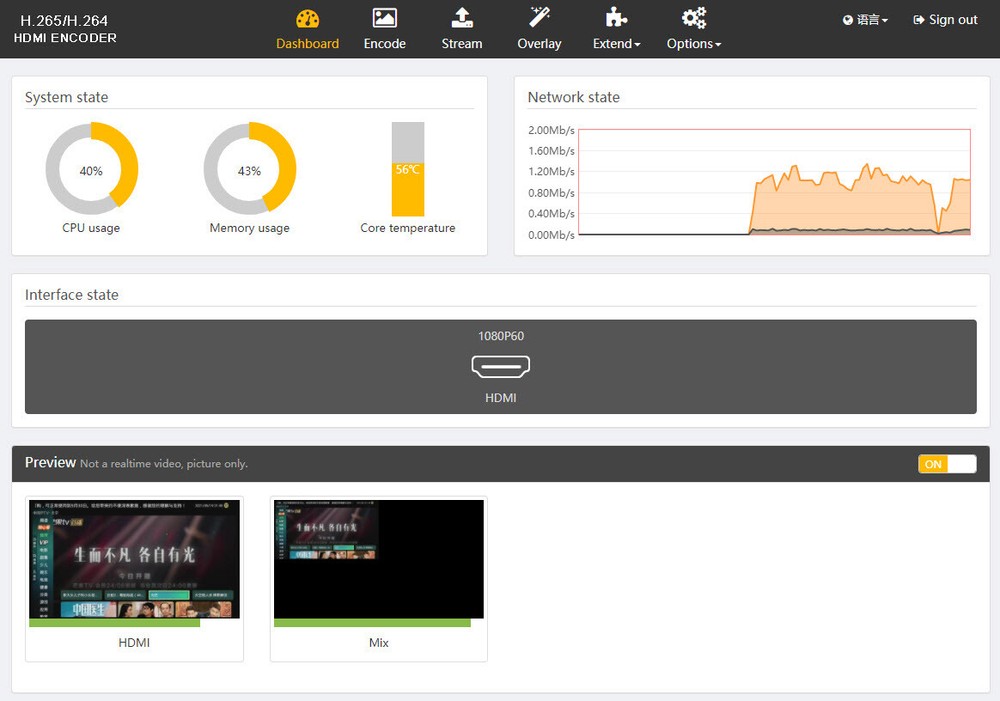Click the Stream upload icon
The width and height of the screenshot is (1000, 701).
[462, 18]
